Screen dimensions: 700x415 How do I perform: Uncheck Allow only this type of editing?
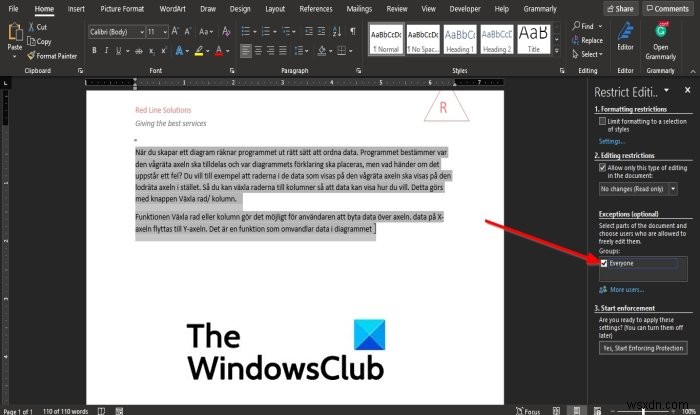point(602,168)
